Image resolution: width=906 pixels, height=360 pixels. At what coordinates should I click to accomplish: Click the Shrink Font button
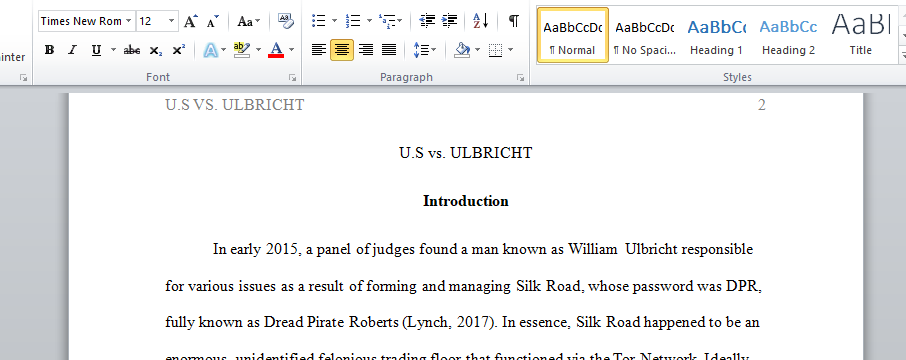pos(213,21)
